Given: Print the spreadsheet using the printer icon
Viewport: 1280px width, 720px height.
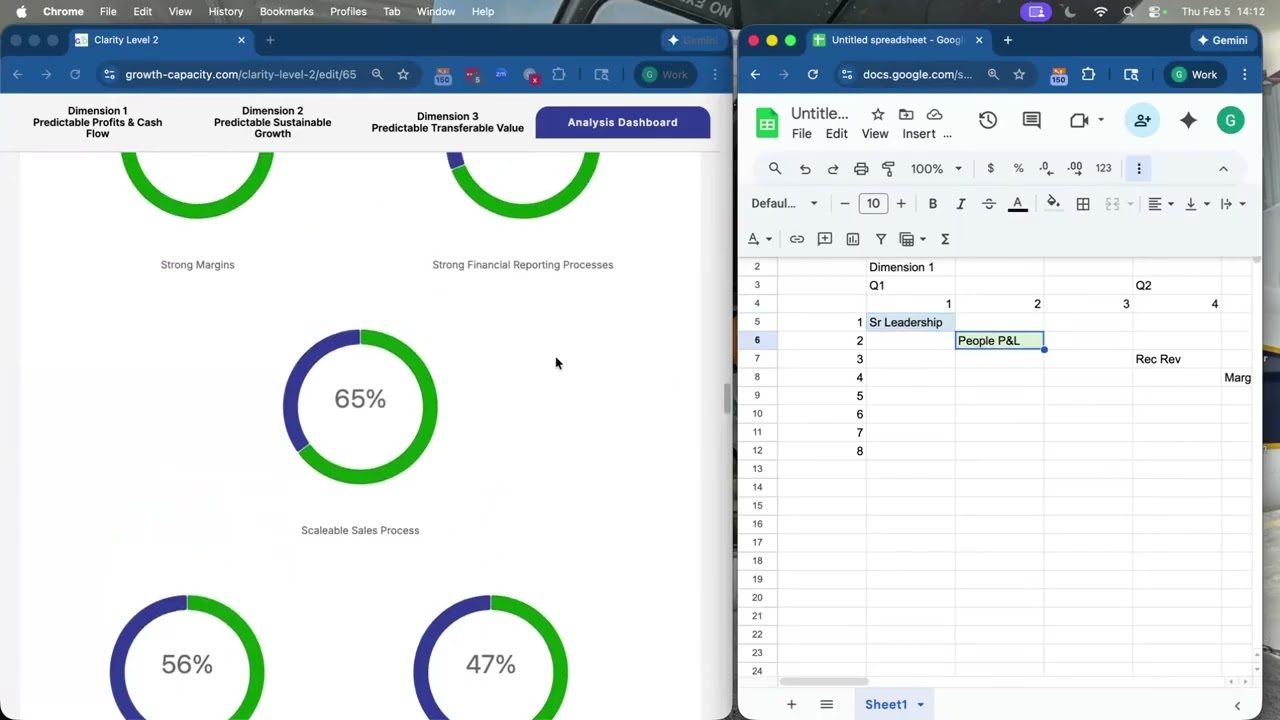Looking at the screenshot, I should pyautogui.click(x=861, y=168).
